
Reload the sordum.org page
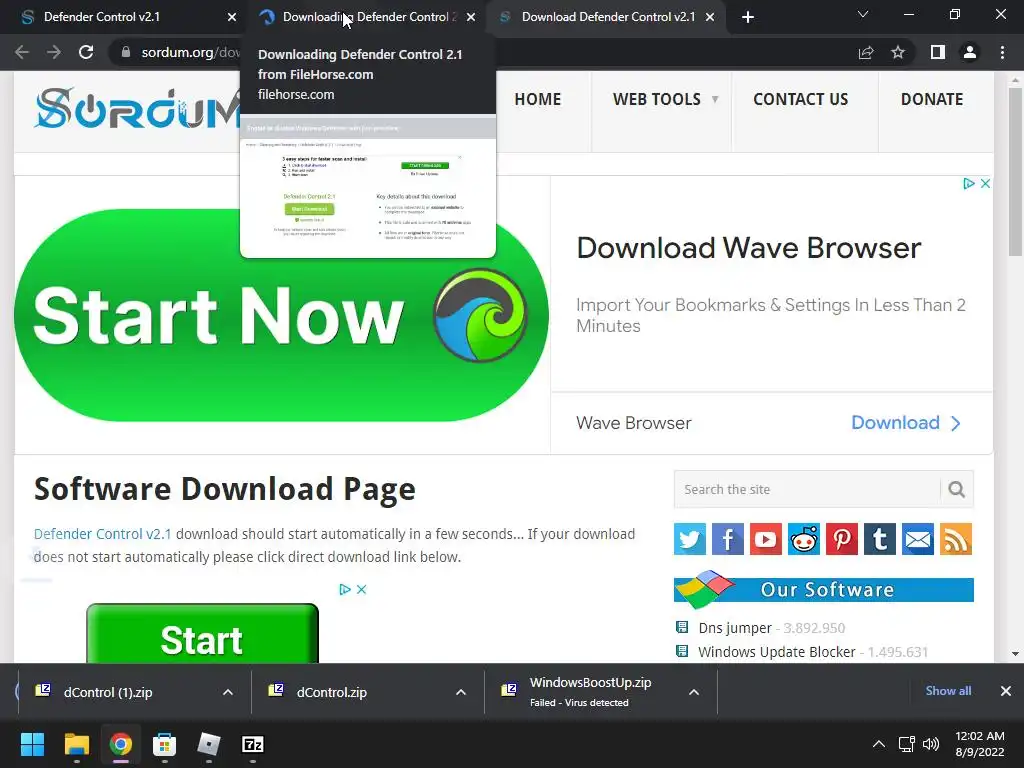pyautogui.click(x=86, y=52)
